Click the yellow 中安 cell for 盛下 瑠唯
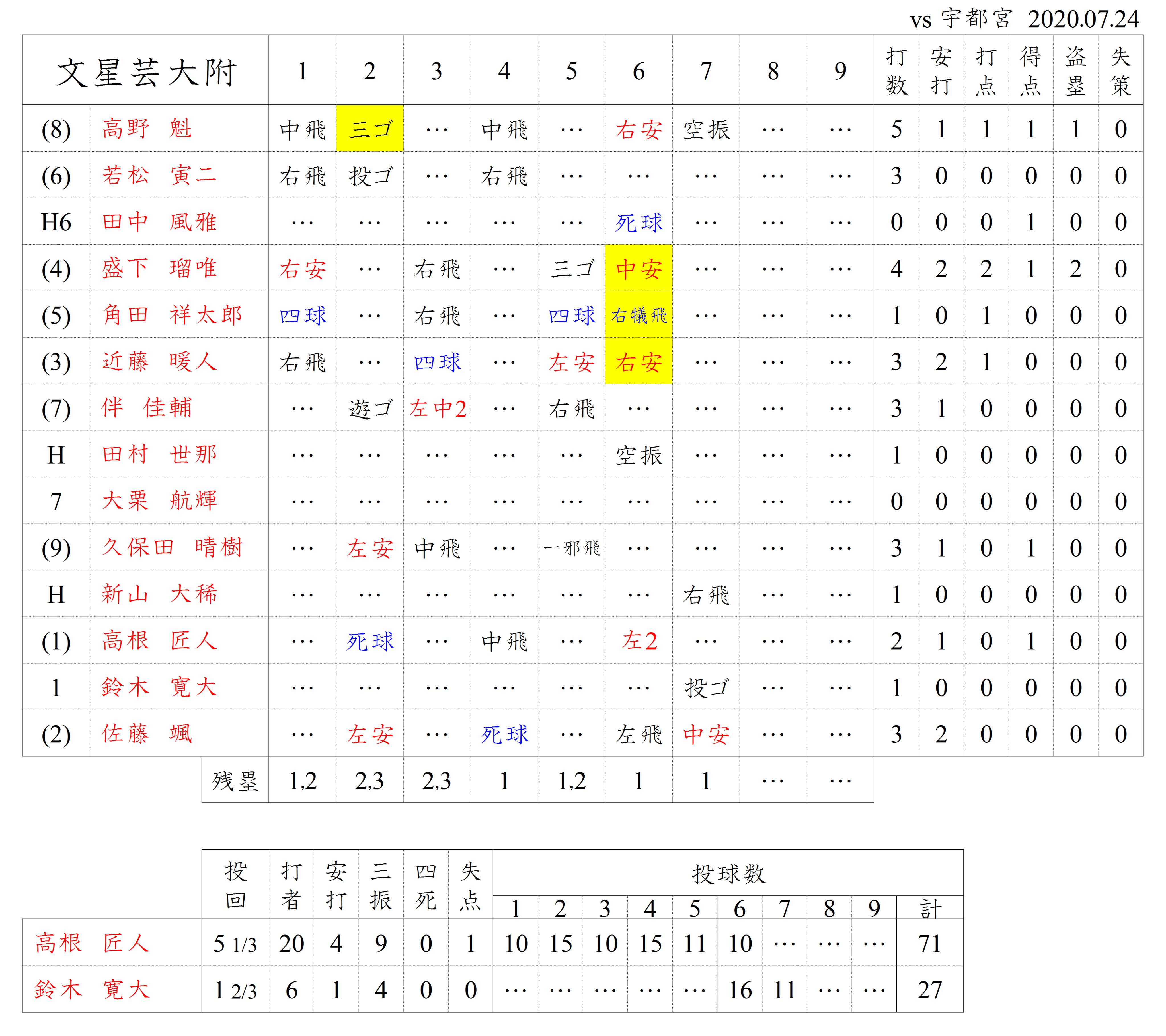This screenshot has height=1036, width=1166. 639,268
